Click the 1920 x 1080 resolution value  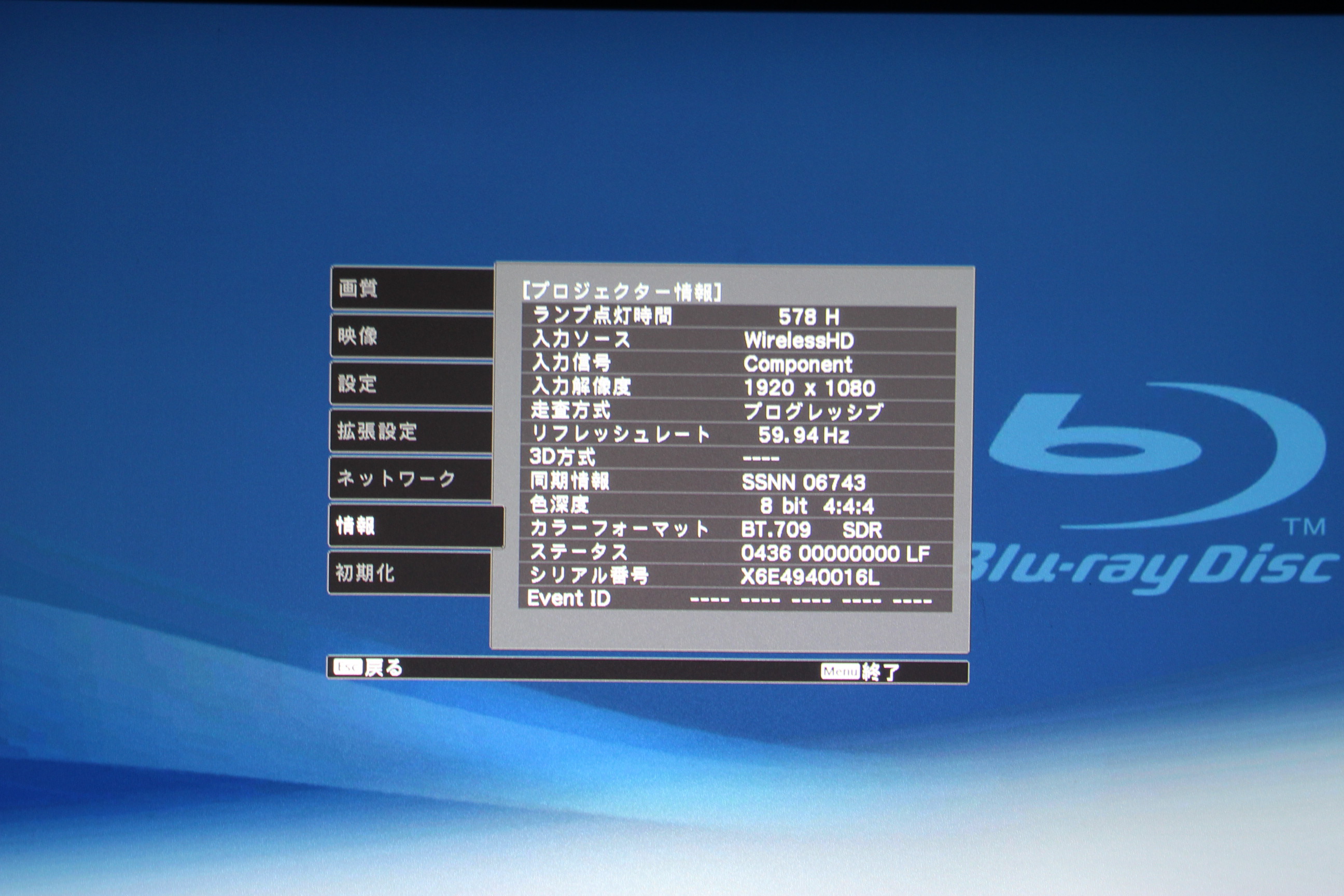(x=809, y=388)
